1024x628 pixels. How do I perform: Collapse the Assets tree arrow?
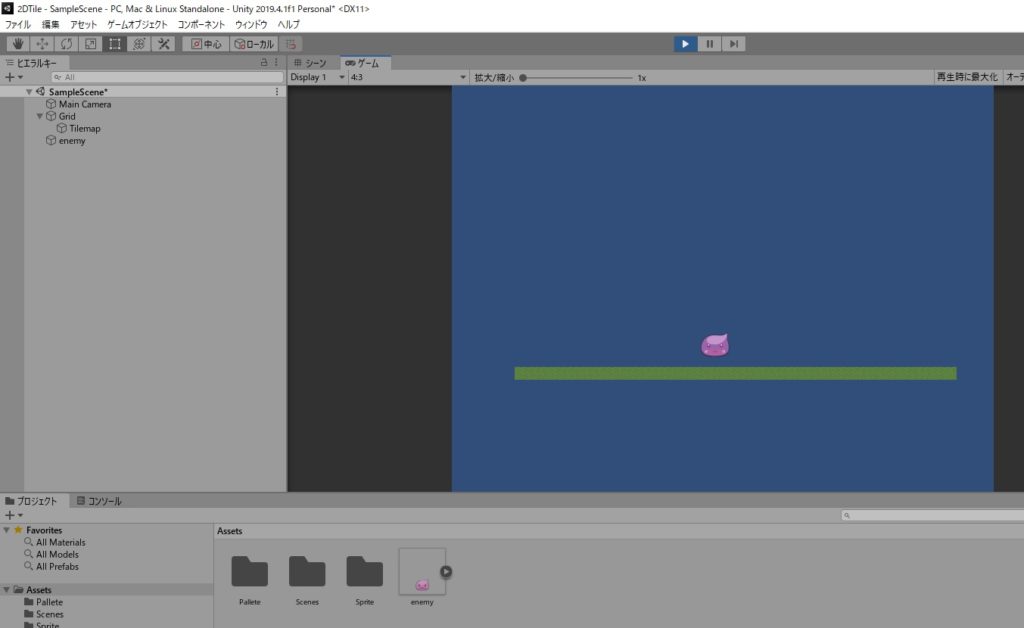click(7, 589)
